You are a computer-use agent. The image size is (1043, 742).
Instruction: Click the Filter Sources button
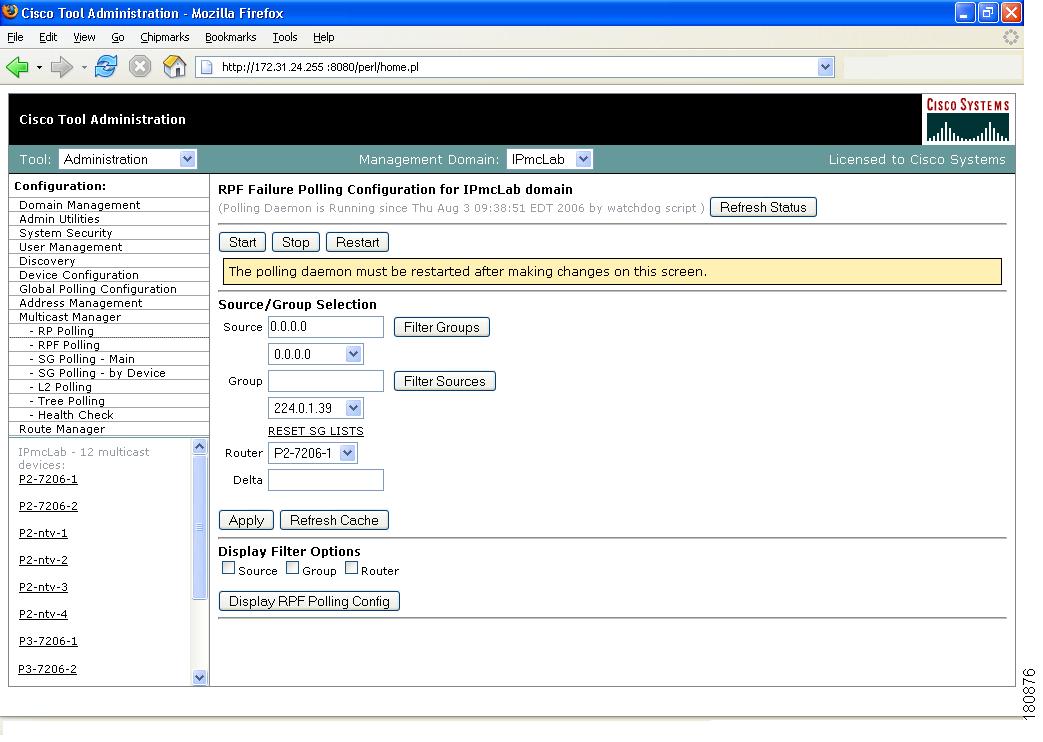click(444, 381)
